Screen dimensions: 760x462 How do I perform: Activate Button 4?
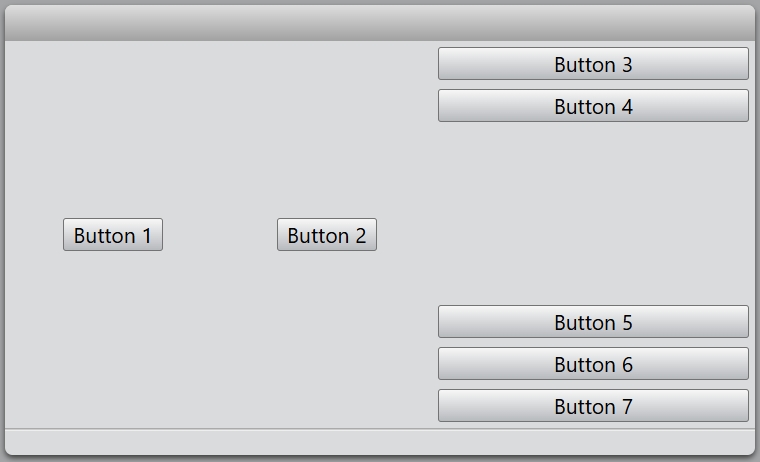(x=593, y=106)
